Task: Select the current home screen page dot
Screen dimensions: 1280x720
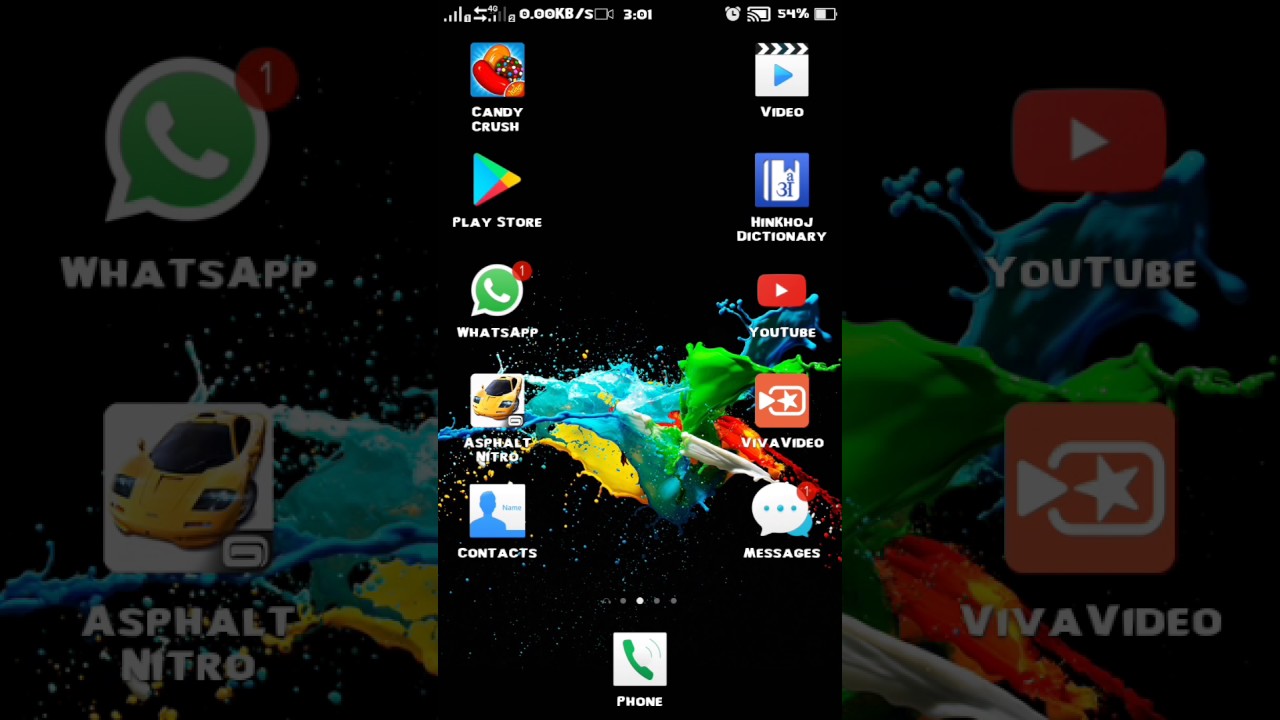Action: (x=640, y=600)
